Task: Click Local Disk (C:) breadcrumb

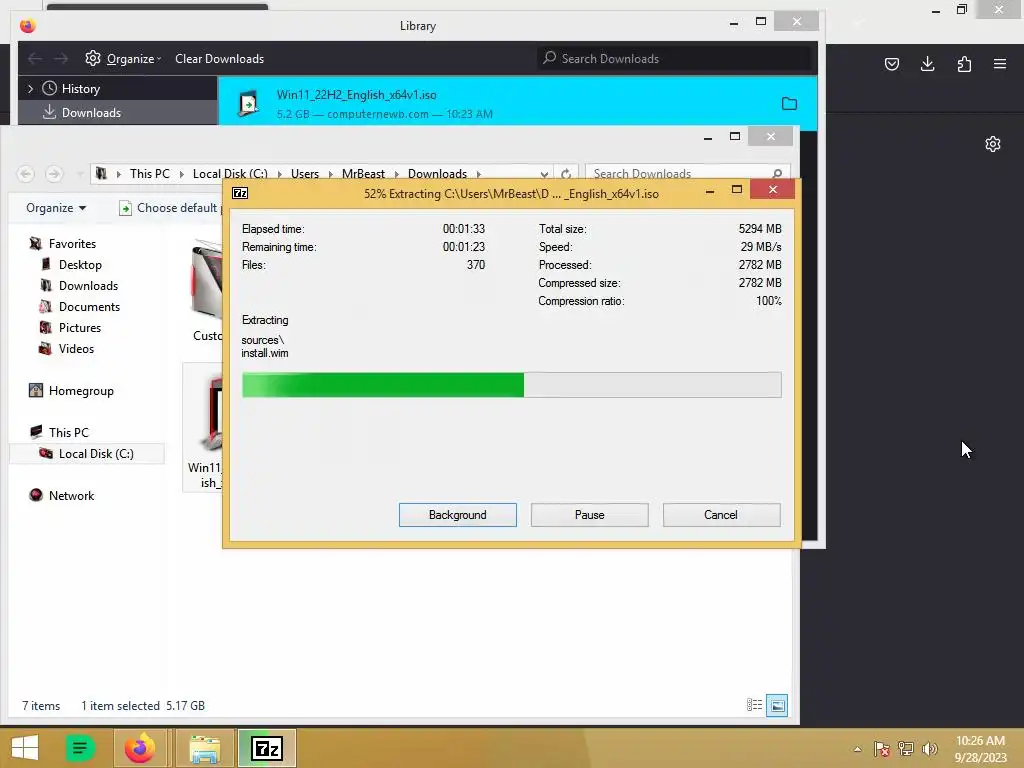Action: point(230,174)
